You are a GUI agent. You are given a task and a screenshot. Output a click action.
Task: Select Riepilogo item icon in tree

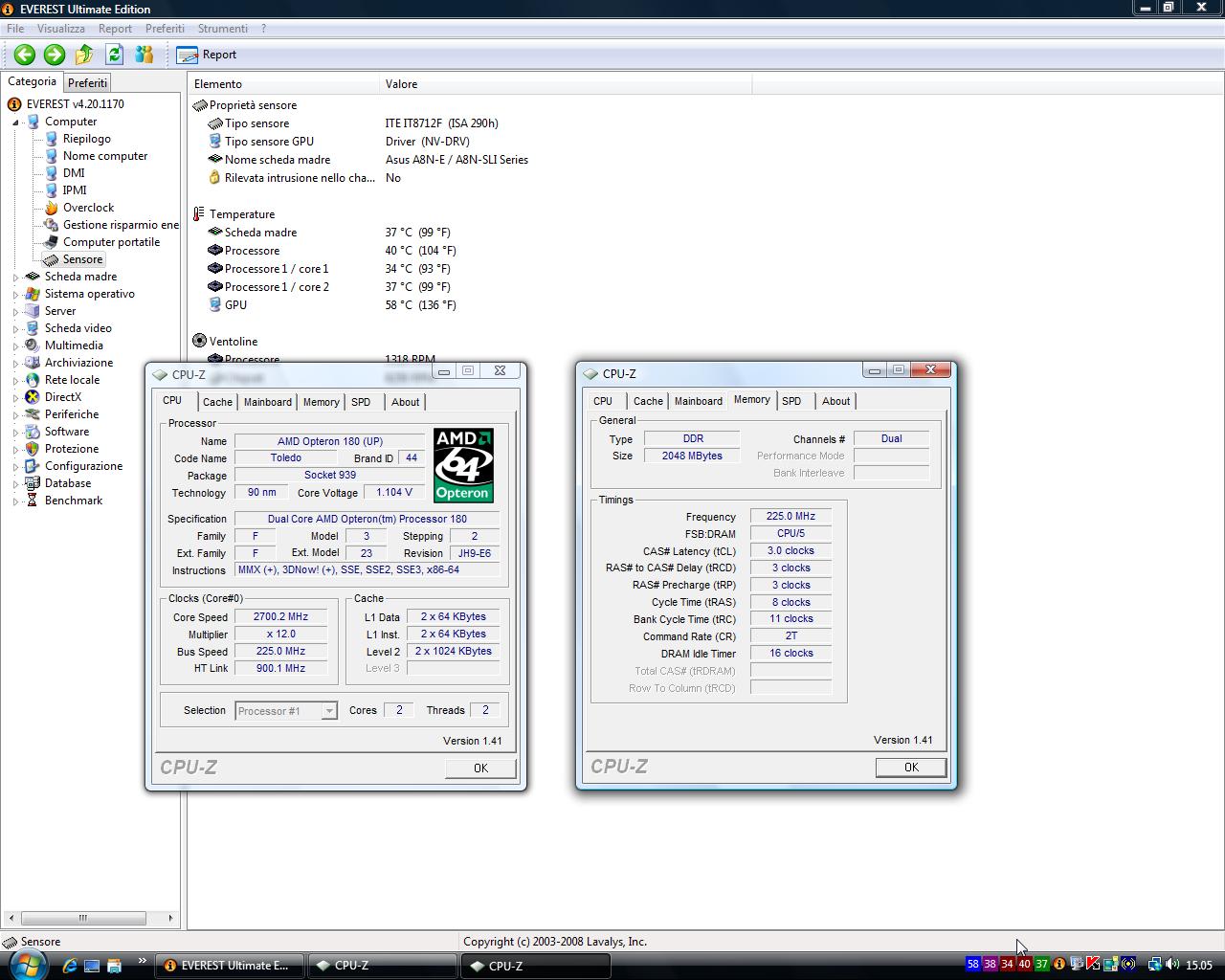(52, 139)
